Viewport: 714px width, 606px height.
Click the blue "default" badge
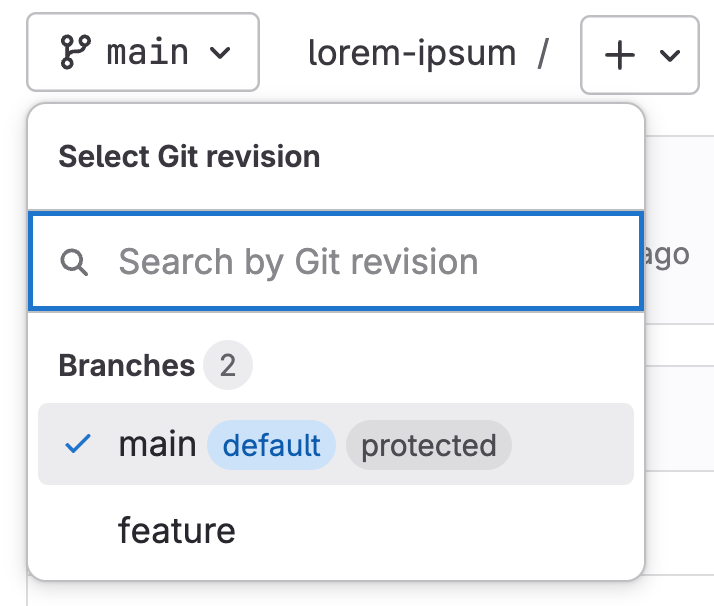(271, 445)
